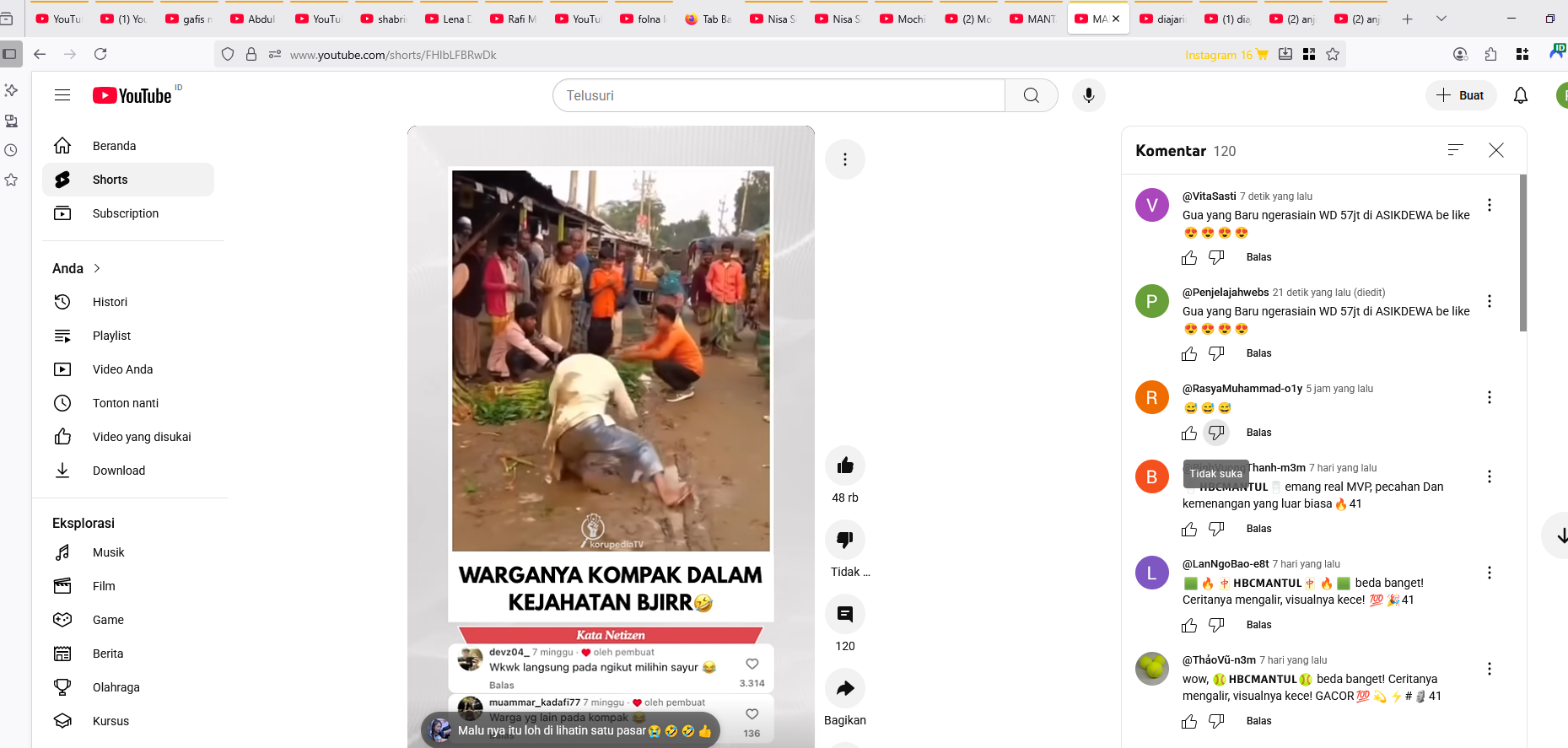Click the Tonton nanti clock icon
1568x748 pixels.
62,403
